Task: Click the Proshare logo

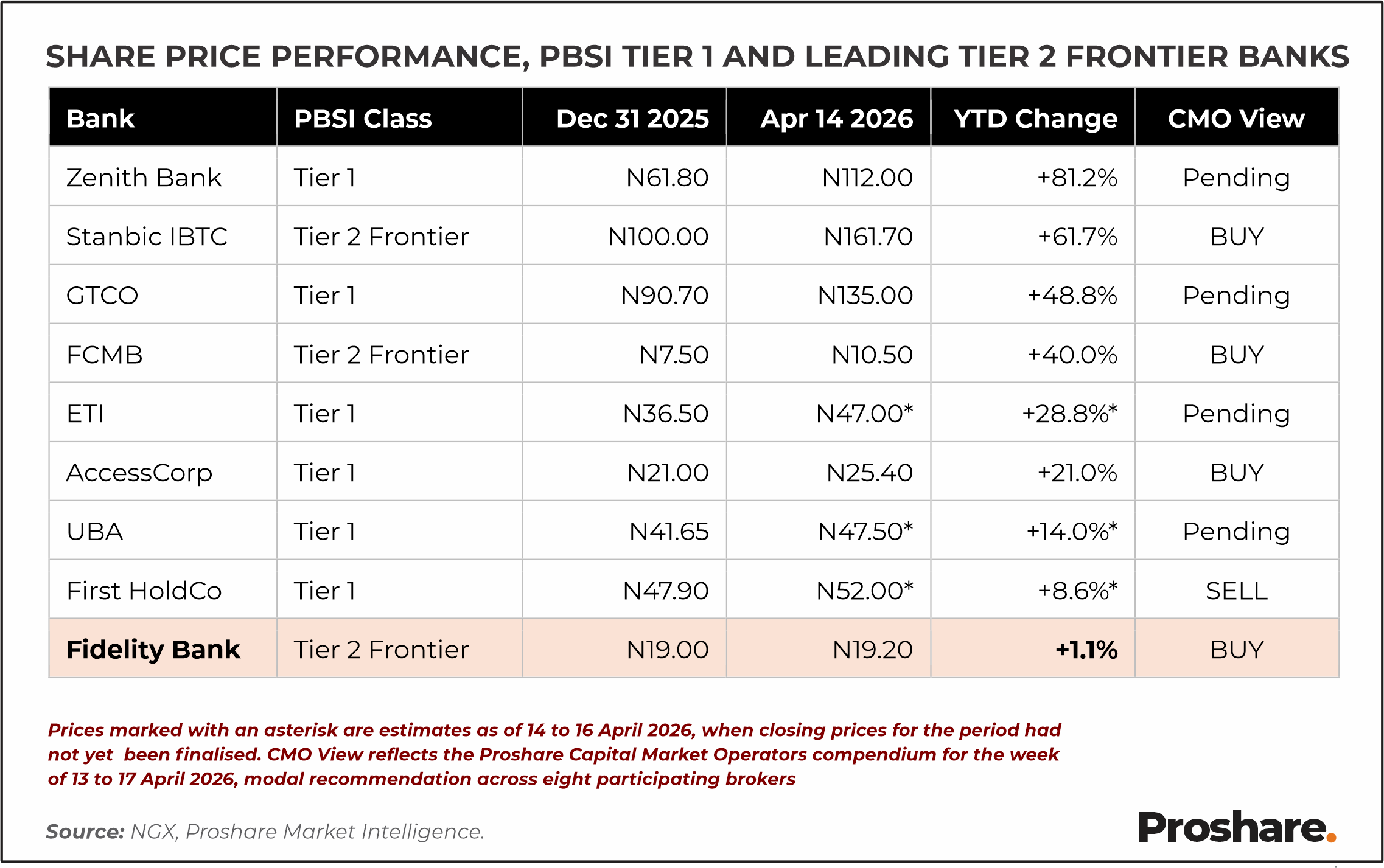Action: click(1236, 827)
